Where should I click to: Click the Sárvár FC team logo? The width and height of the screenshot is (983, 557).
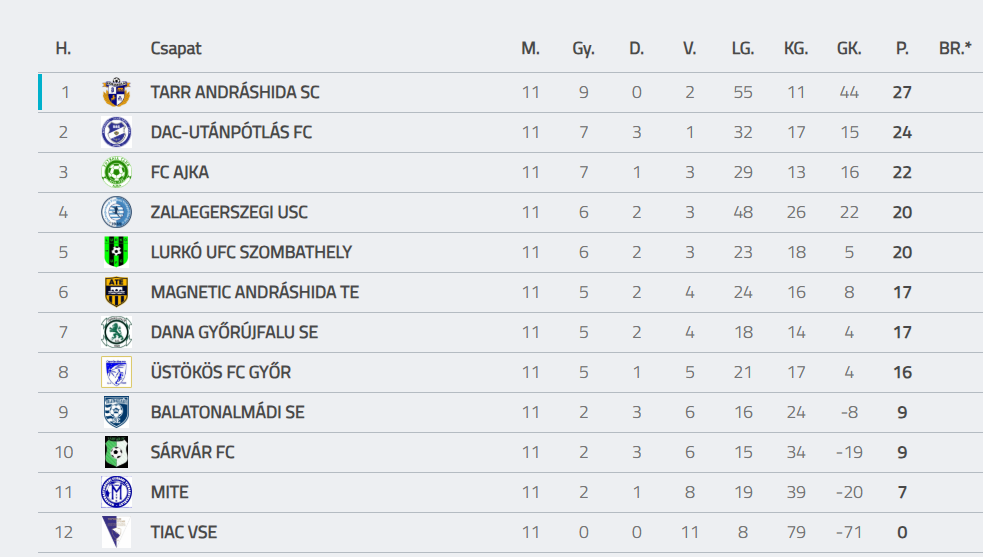click(x=116, y=452)
